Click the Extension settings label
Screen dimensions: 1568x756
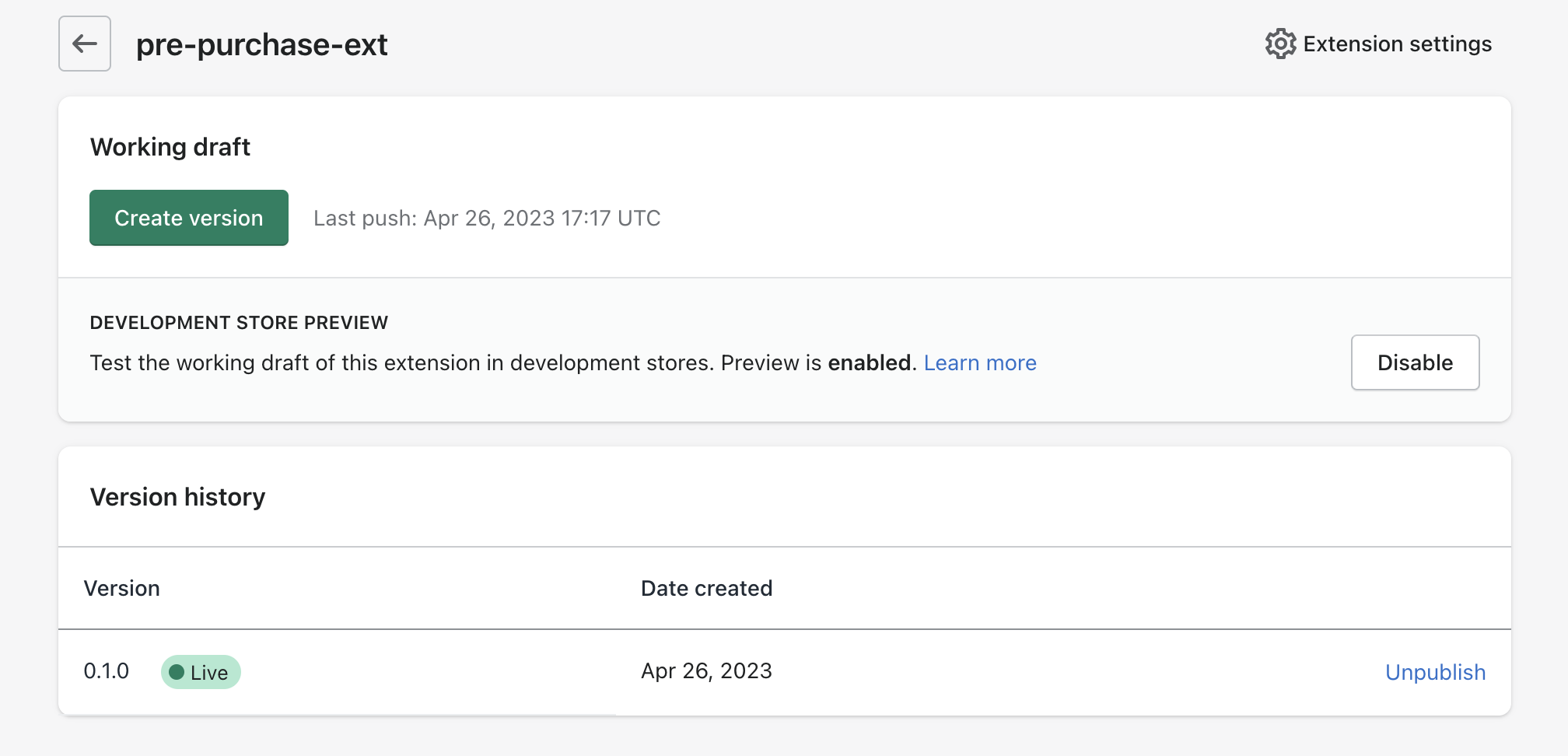pyautogui.click(x=1397, y=44)
